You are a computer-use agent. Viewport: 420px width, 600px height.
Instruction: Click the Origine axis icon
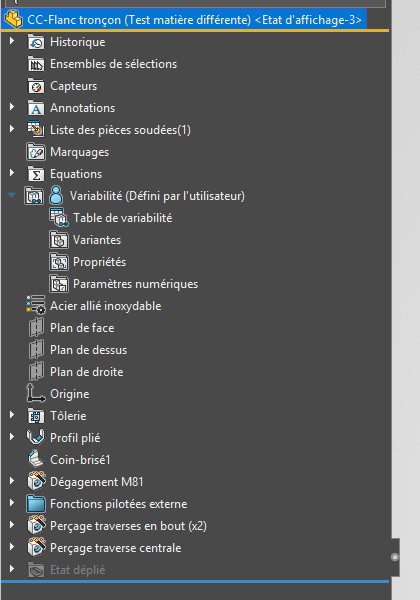(36, 393)
